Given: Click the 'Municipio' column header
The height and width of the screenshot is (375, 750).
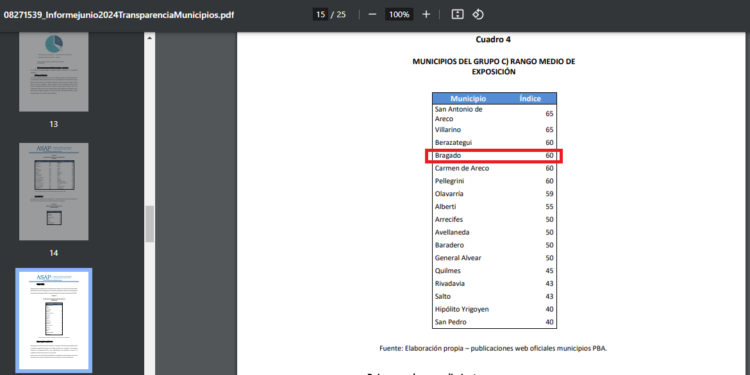Looking at the screenshot, I should 468,99.
